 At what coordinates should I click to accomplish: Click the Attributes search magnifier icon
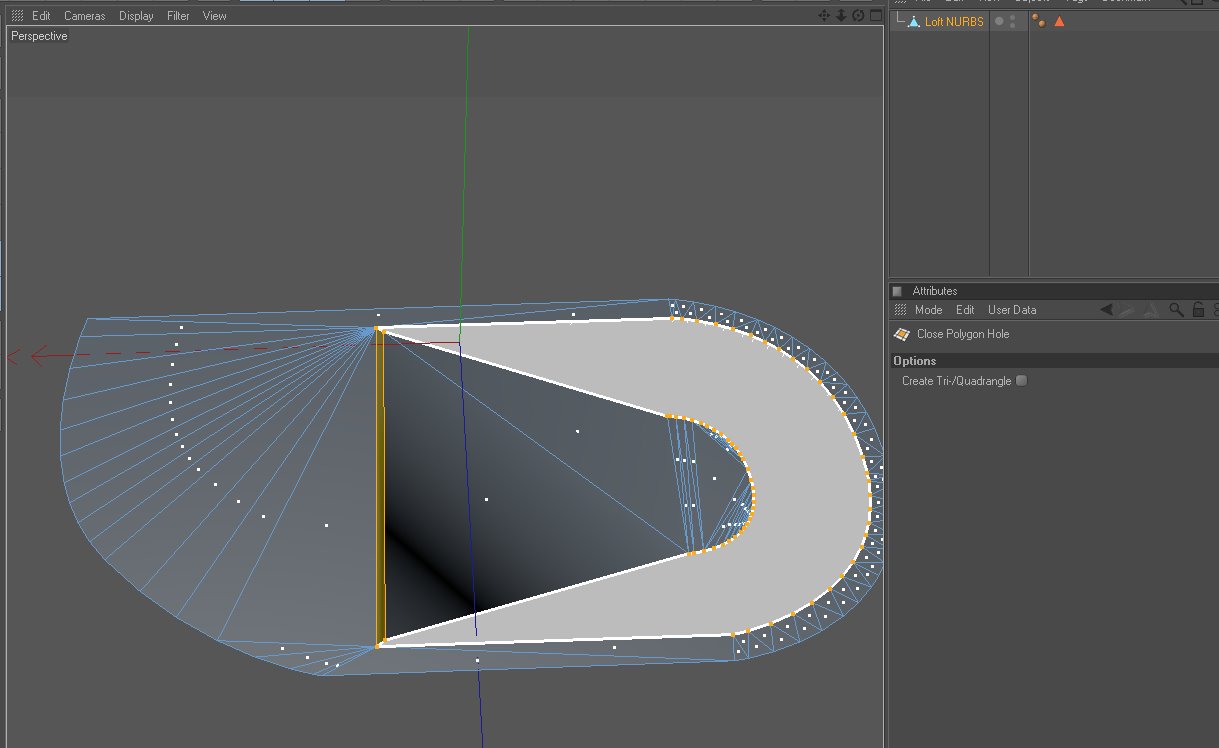pos(1177,310)
